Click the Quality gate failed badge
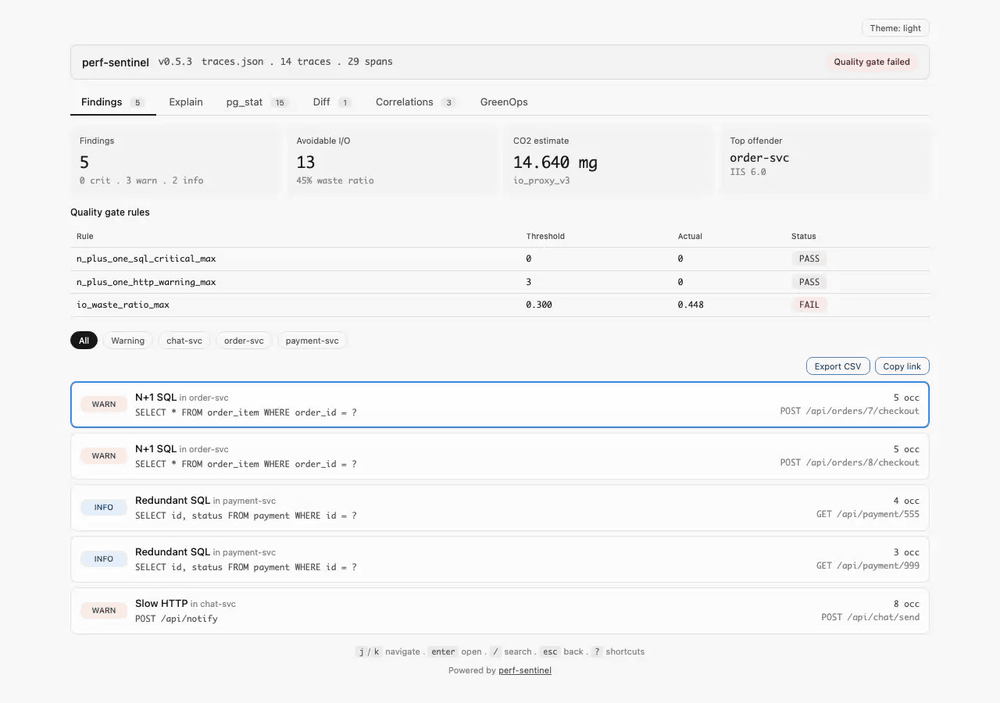The height and width of the screenshot is (703, 1000). tap(869, 62)
